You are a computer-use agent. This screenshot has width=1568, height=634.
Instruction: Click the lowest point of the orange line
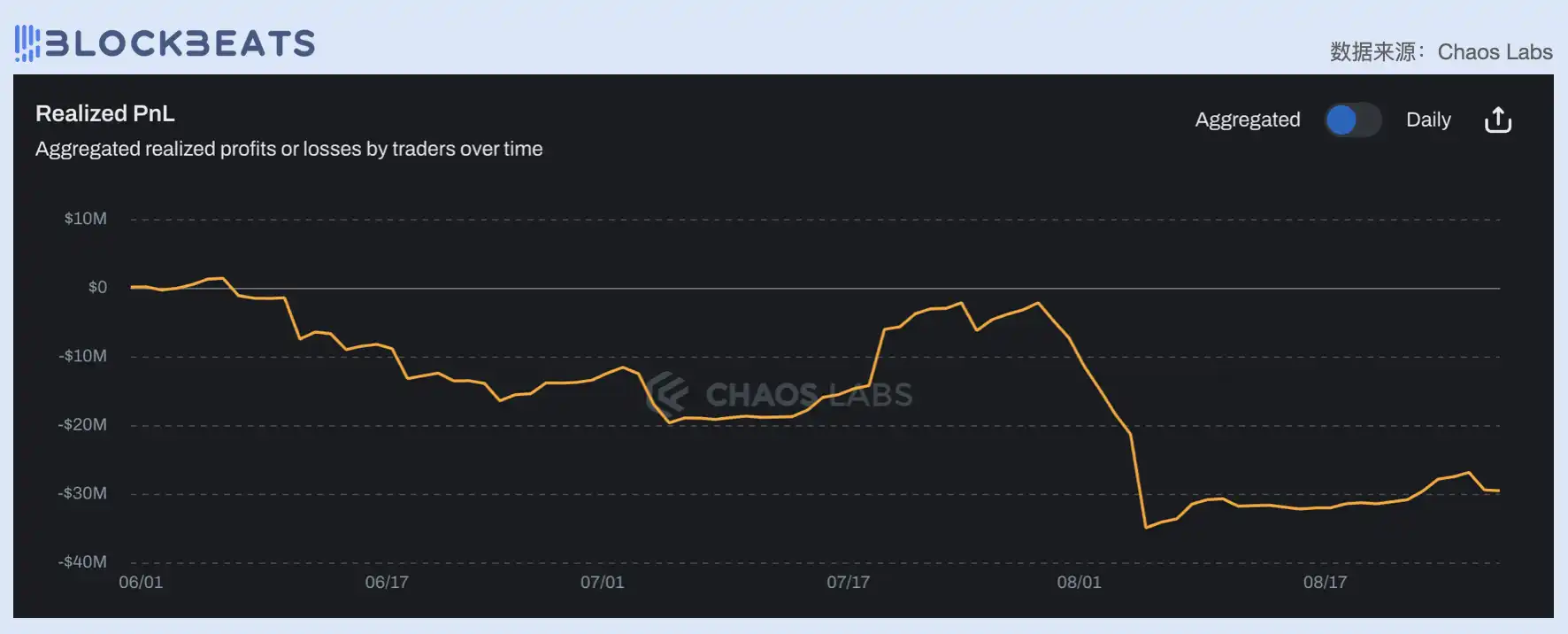pos(1146,528)
